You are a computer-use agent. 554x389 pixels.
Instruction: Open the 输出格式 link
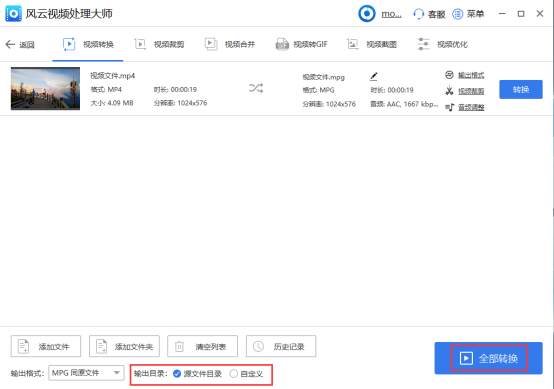[471, 75]
